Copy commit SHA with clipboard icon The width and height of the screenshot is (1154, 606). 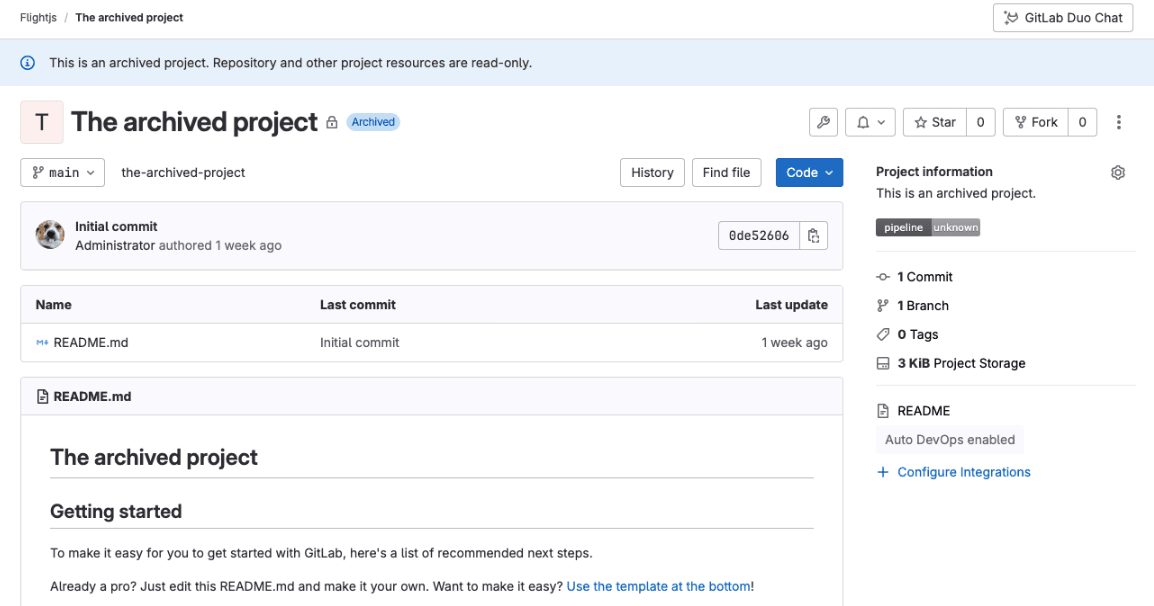(813, 236)
